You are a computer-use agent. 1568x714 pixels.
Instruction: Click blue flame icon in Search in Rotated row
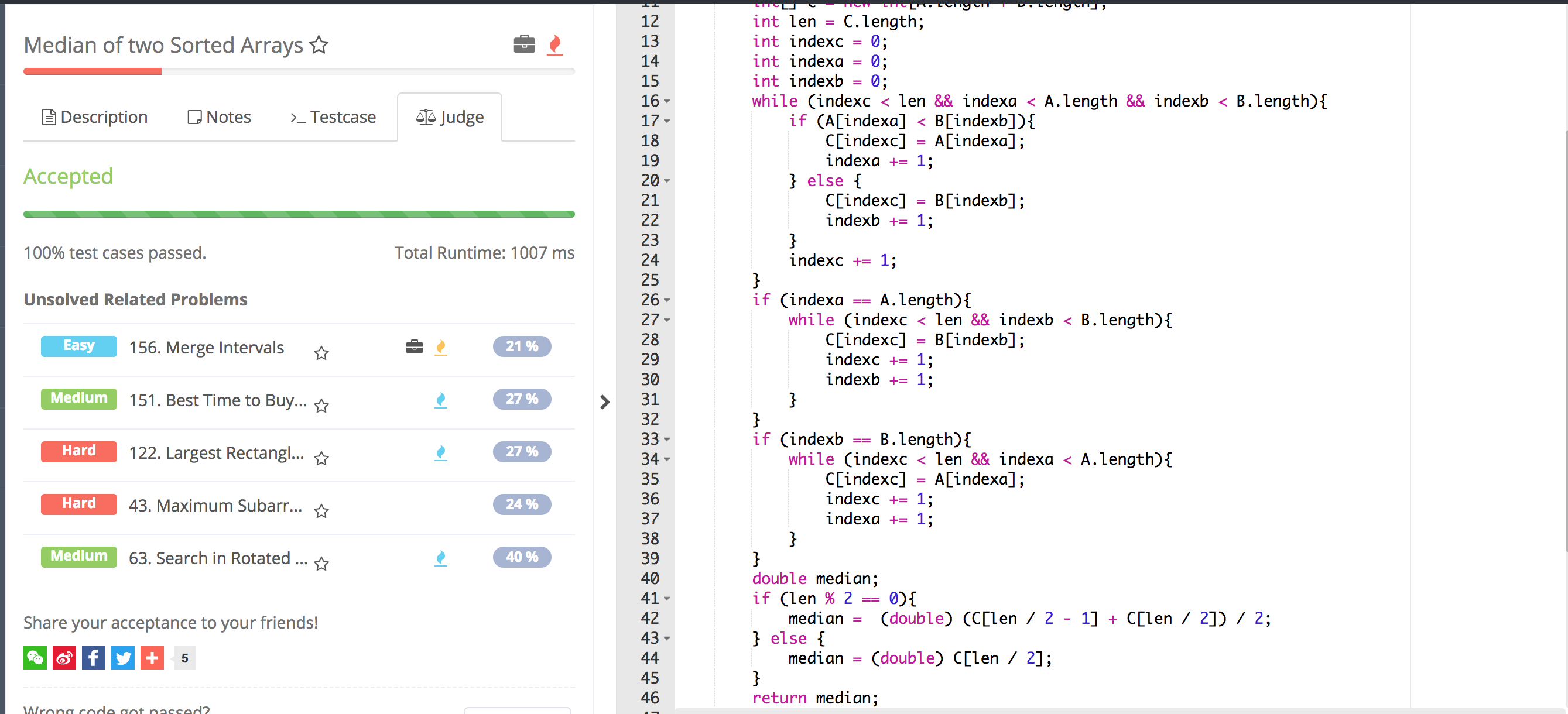pyautogui.click(x=441, y=558)
